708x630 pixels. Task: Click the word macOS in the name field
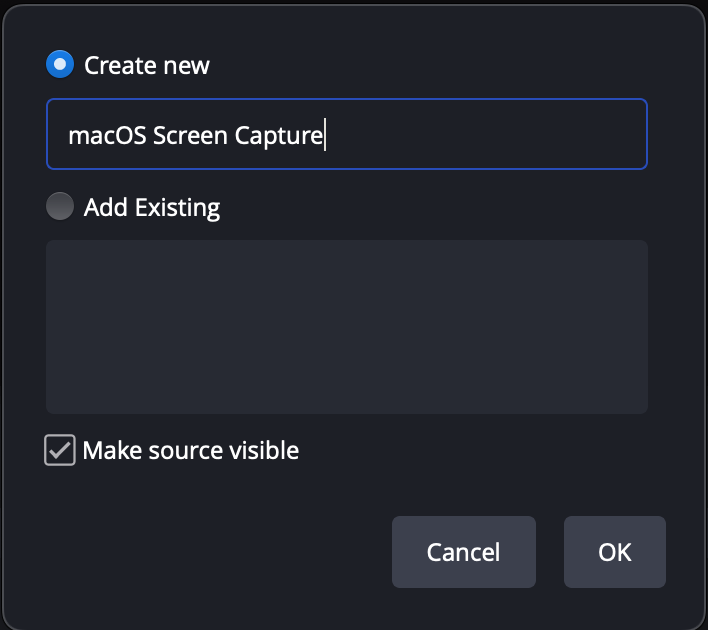point(107,135)
